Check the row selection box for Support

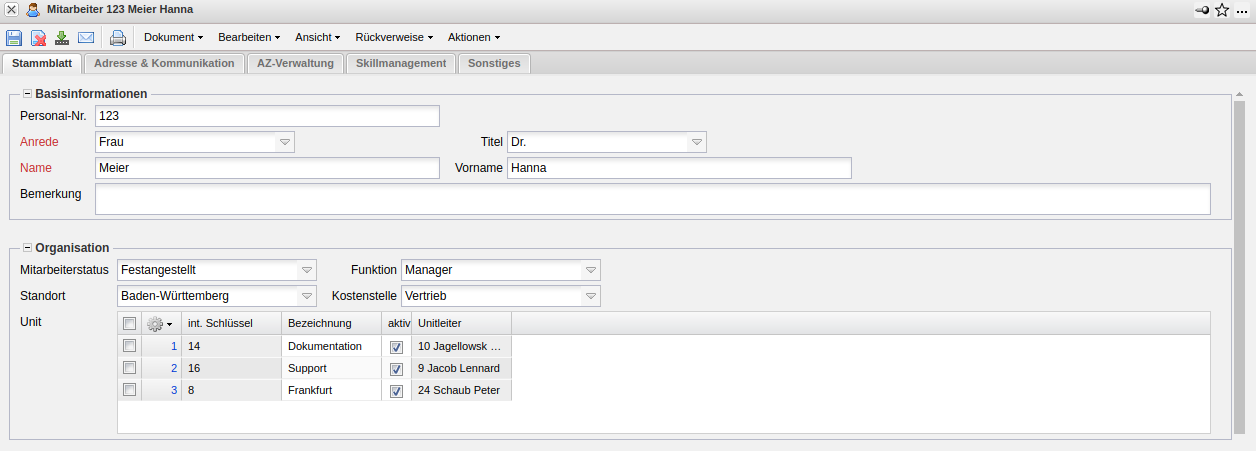point(129,367)
